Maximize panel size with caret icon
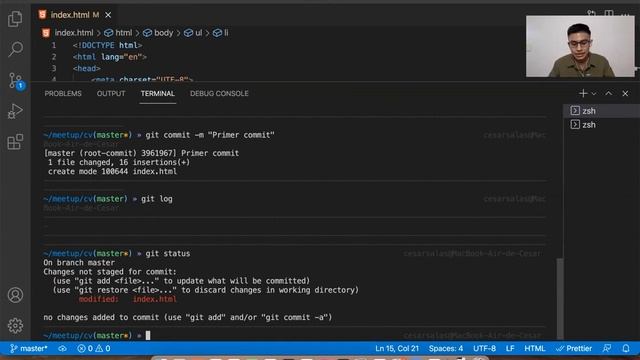The image size is (640, 360). point(609,93)
